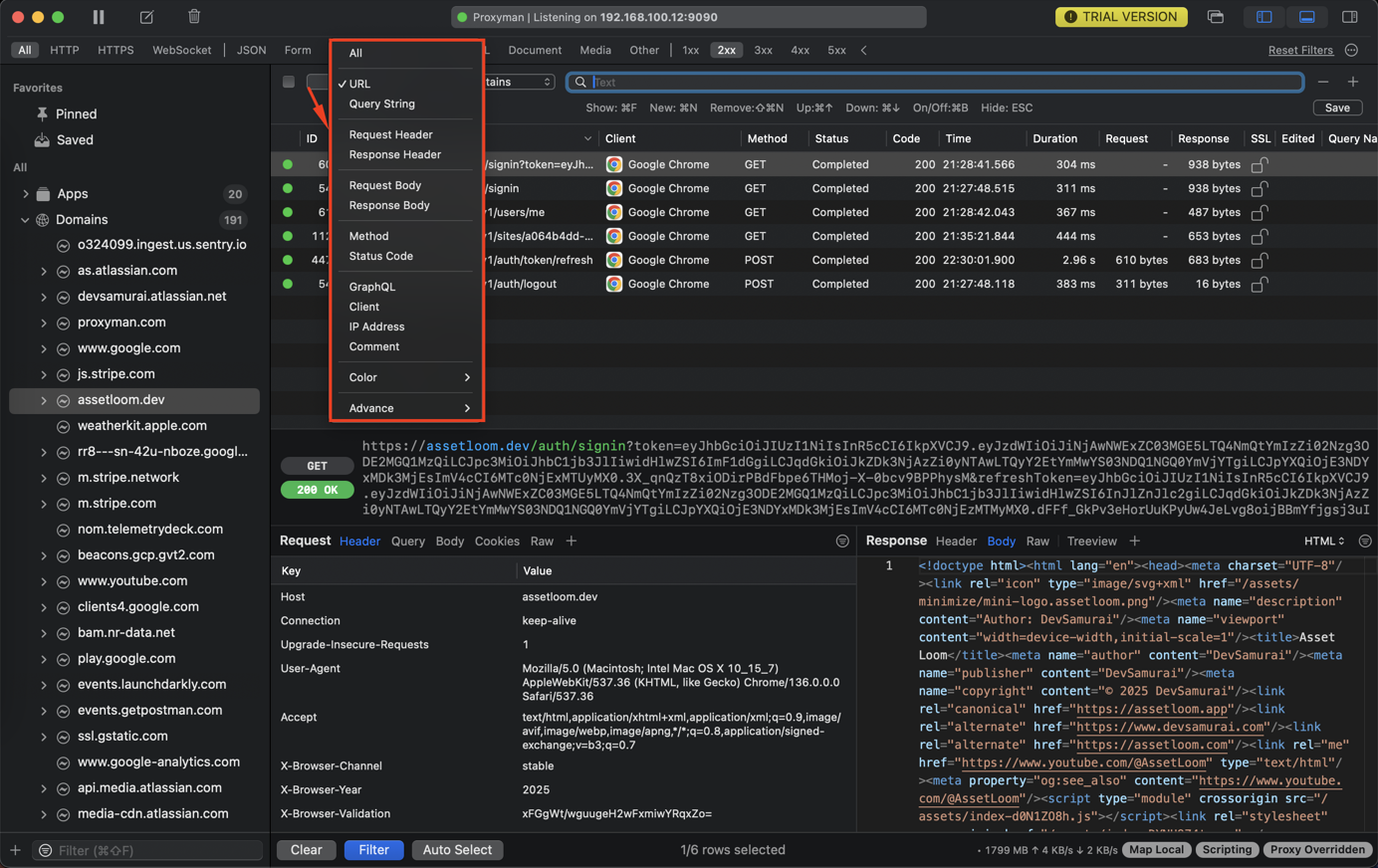Image resolution: width=1378 pixels, height=868 pixels.
Task: Pause recording with the pause icon
Action: point(99,17)
